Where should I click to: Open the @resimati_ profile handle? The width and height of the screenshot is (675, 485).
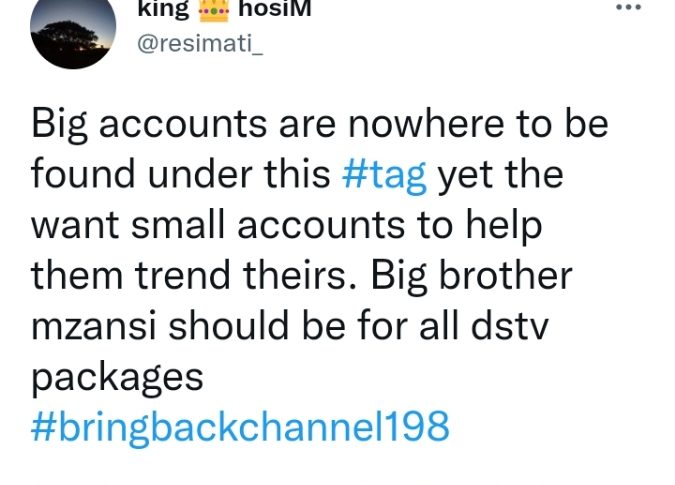(x=200, y=44)
